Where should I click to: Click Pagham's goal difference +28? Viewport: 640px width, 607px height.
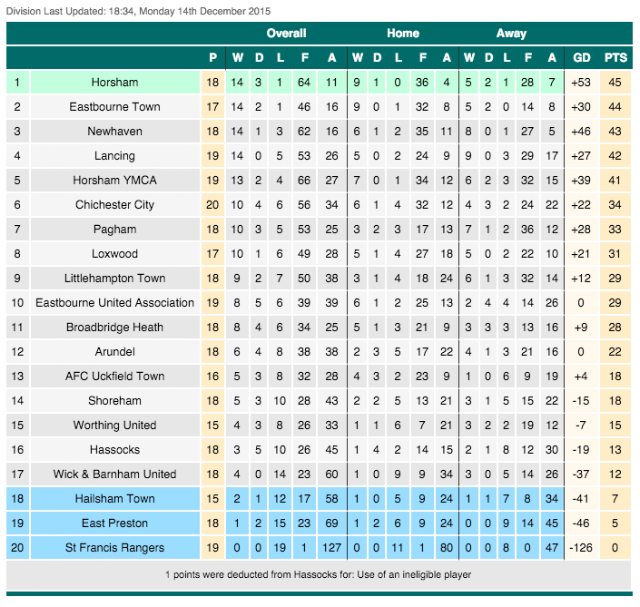click(x=581, y=229)
